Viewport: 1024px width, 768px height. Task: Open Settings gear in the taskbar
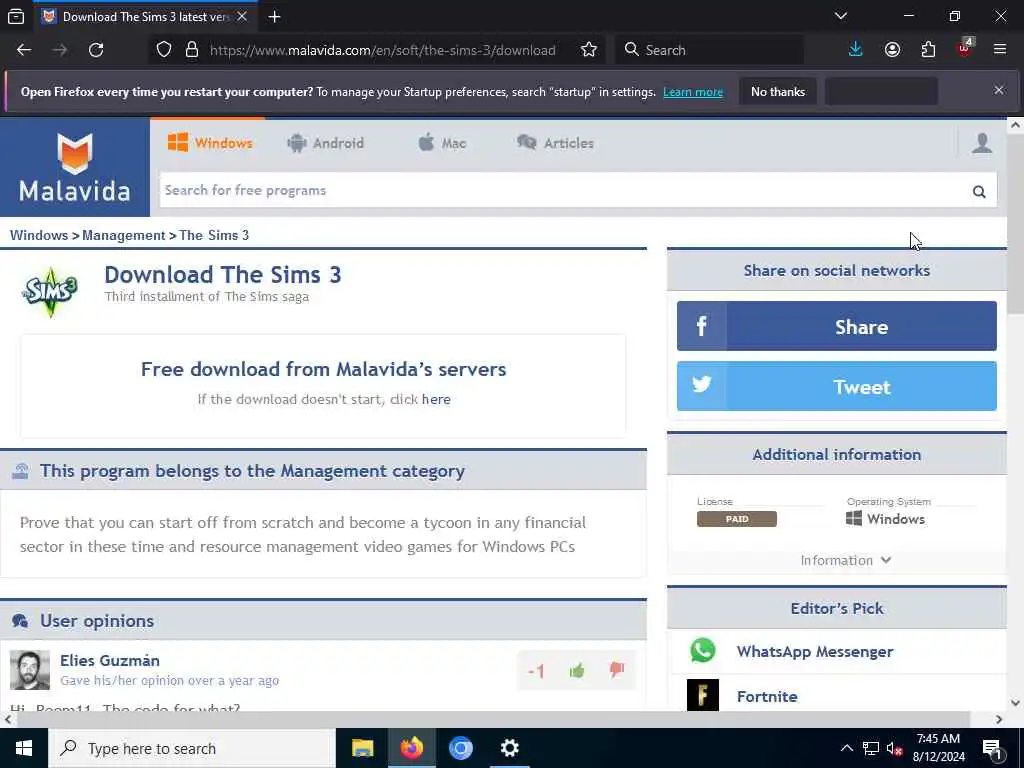pos(509,748)
